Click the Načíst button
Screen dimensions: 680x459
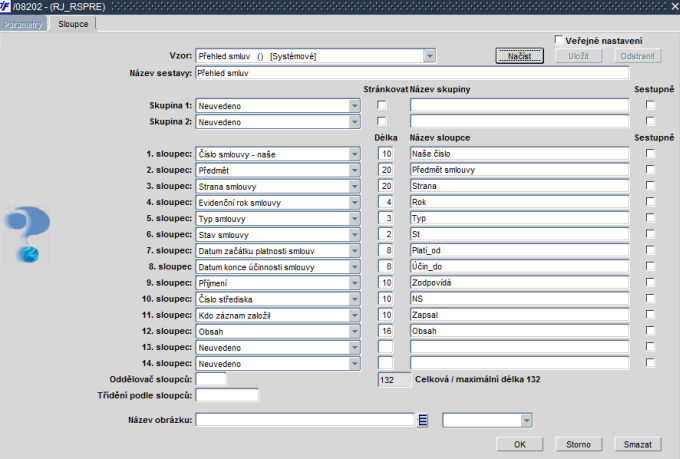(x=520, y=56)
